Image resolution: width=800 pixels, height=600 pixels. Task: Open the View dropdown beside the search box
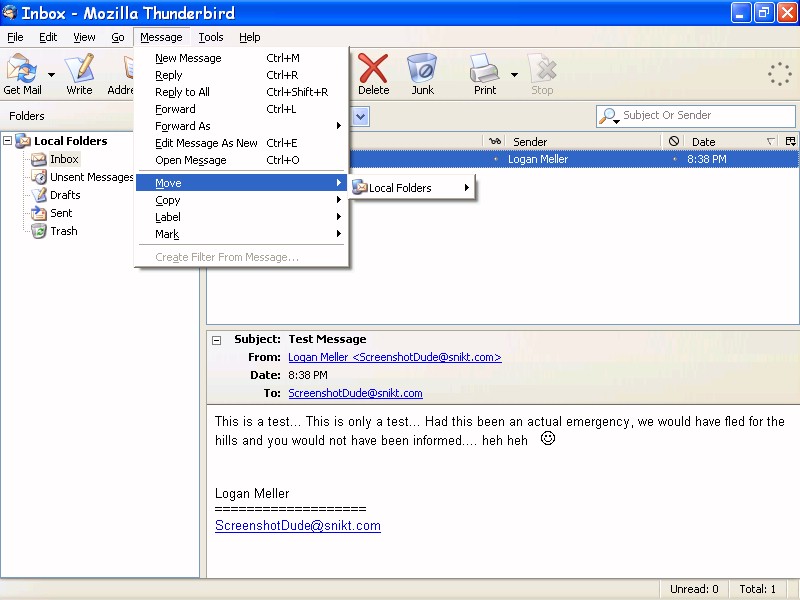(360, 116)
